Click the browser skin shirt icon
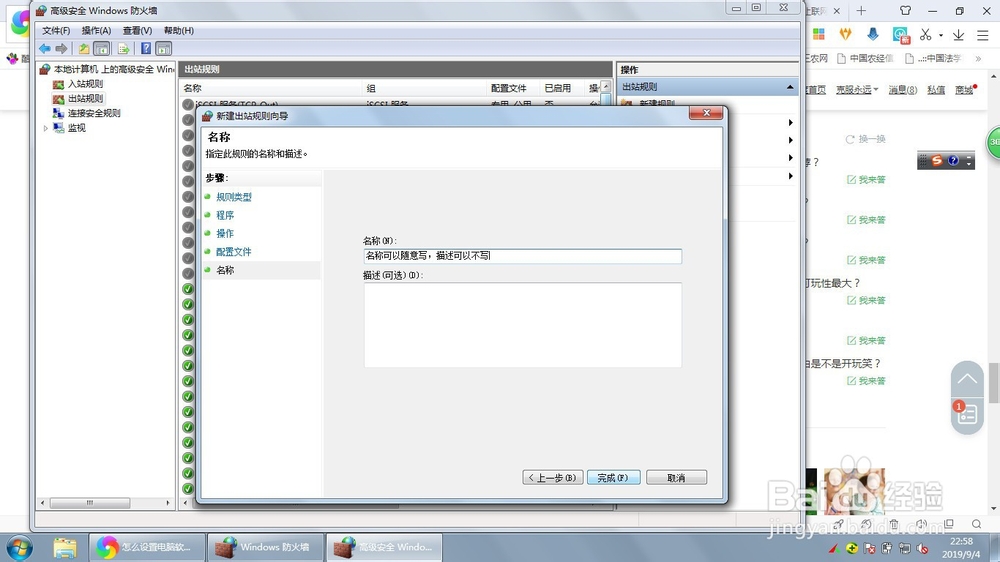 click(x=905, y=10)
